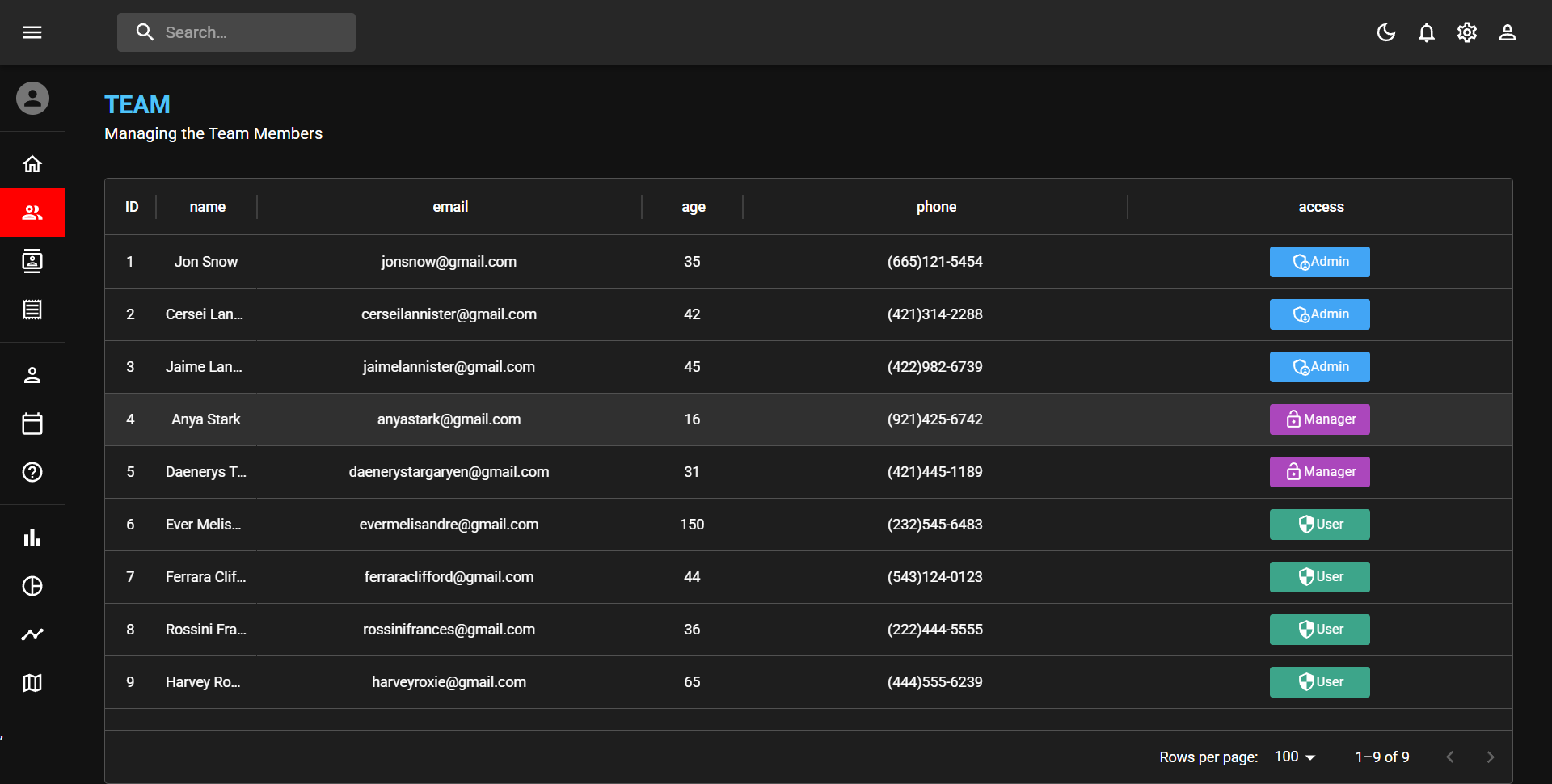Open the hamburger menu in the top bar
The image size is (1552, 784).
32,32
